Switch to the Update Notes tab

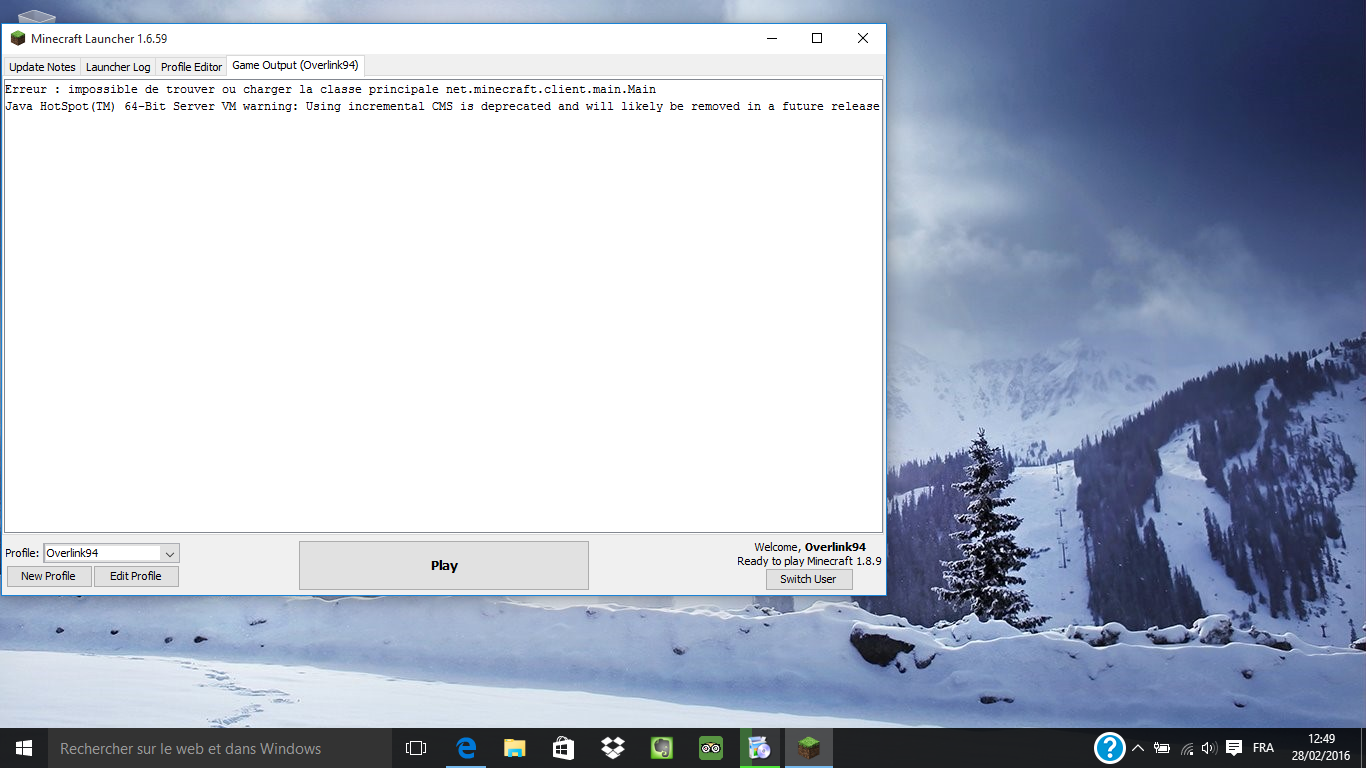click(x=42, y=67)
